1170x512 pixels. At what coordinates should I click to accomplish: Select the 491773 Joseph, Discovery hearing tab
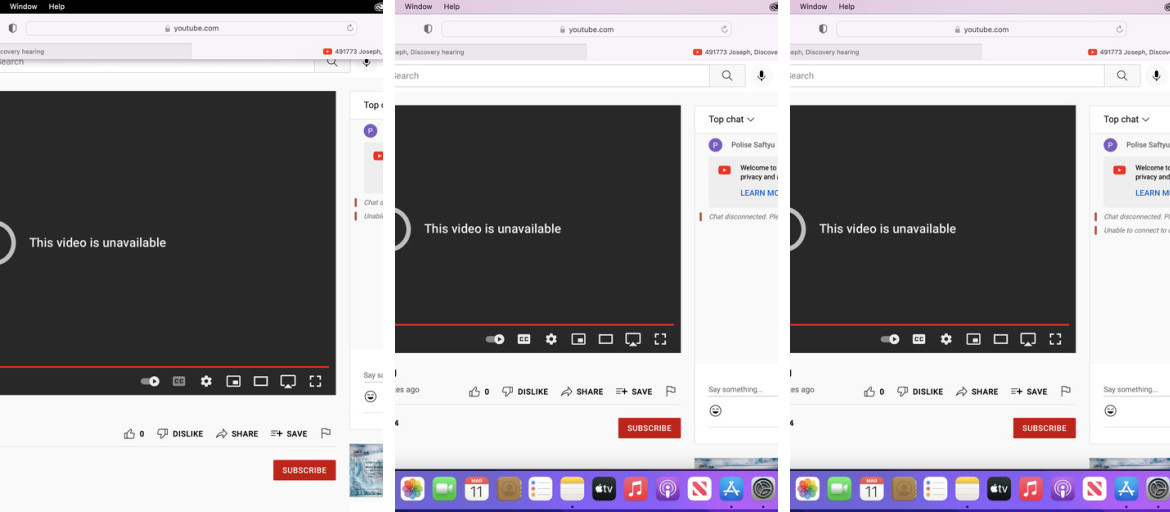(740, 52)
